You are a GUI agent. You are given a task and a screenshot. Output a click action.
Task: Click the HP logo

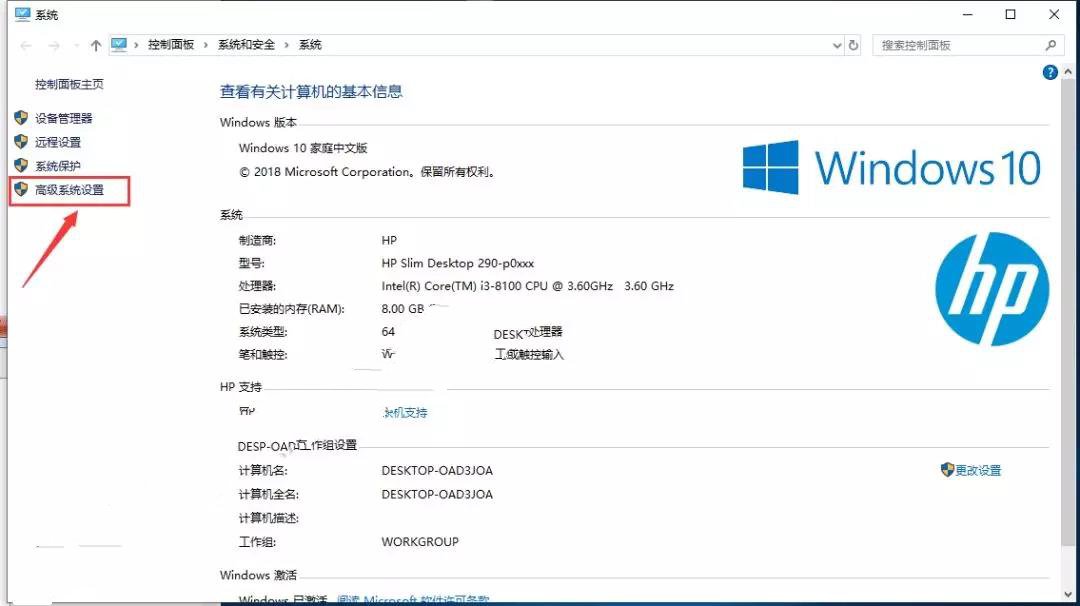click(x=992, y=289)
